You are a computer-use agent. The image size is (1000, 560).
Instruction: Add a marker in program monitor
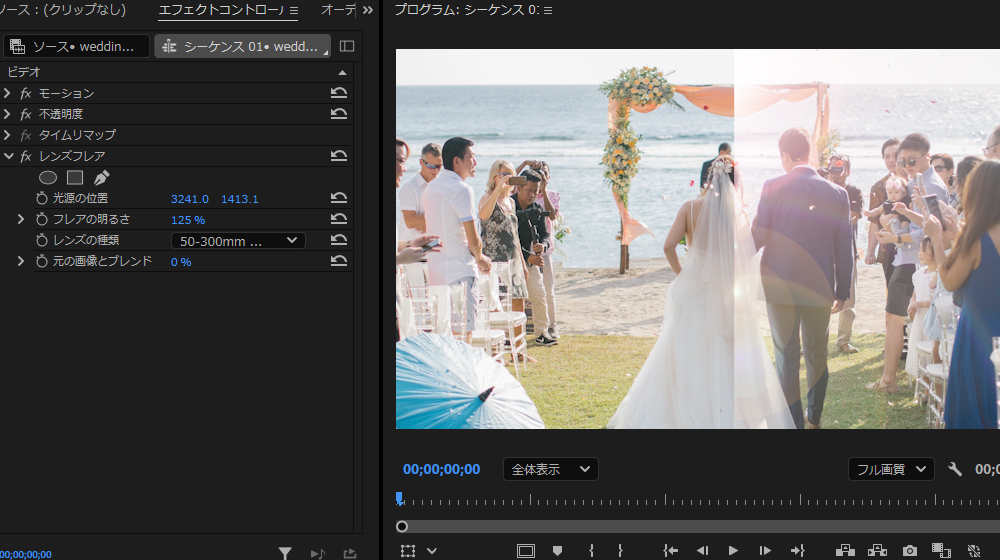[558, 550]
